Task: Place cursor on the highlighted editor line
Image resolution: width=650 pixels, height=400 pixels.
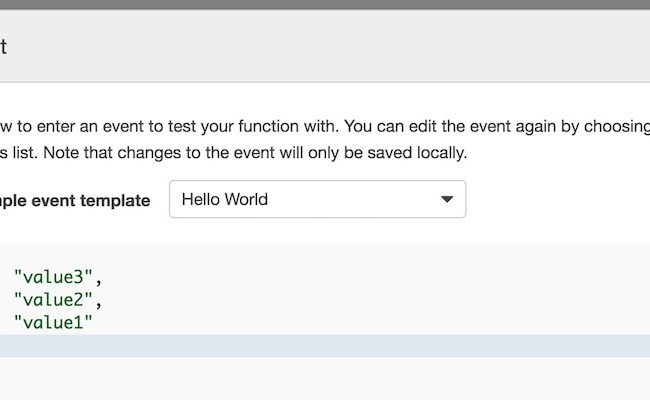Action: (x=325, y=346)
